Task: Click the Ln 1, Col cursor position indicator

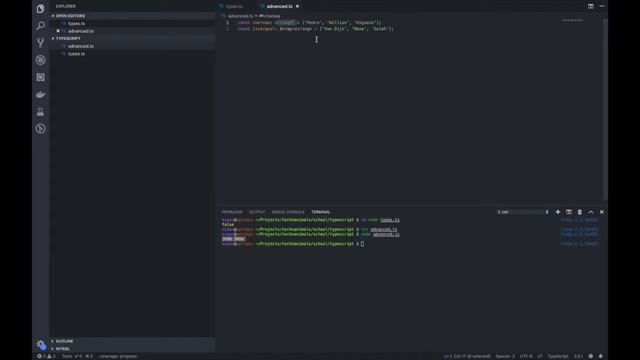Action: pos(467,356)
